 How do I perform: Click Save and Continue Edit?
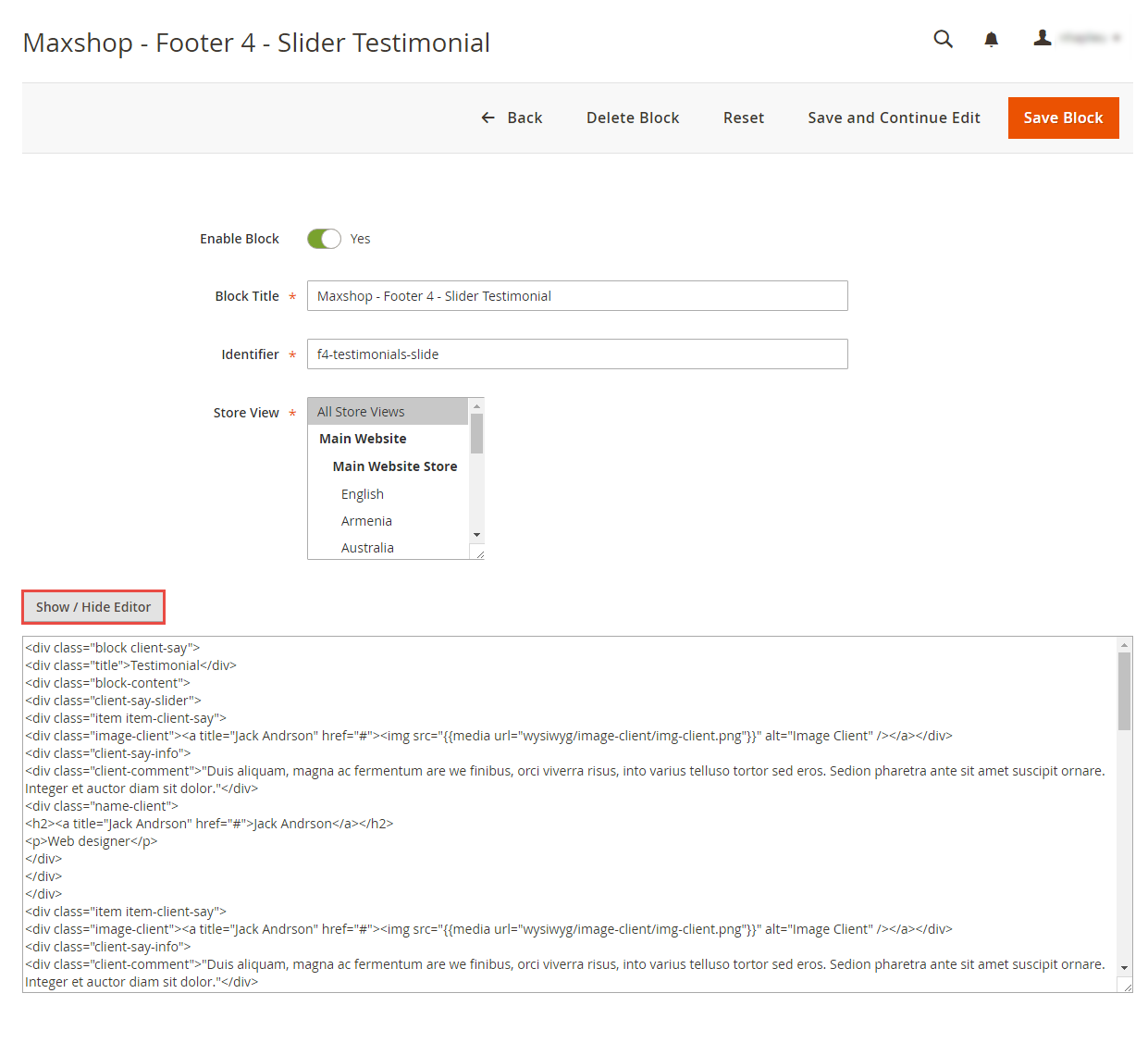[x=894, y=118]
